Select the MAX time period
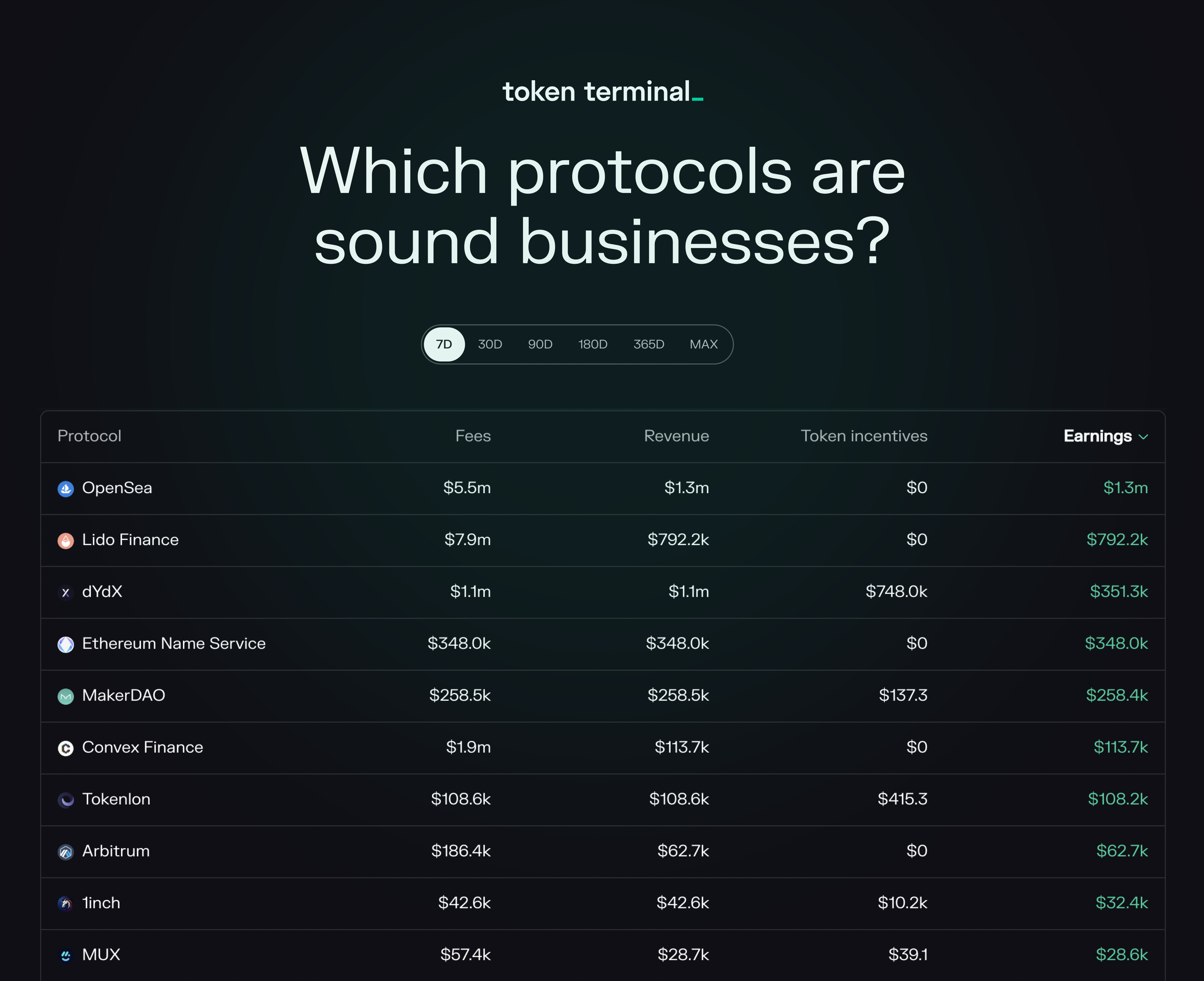 703,344
